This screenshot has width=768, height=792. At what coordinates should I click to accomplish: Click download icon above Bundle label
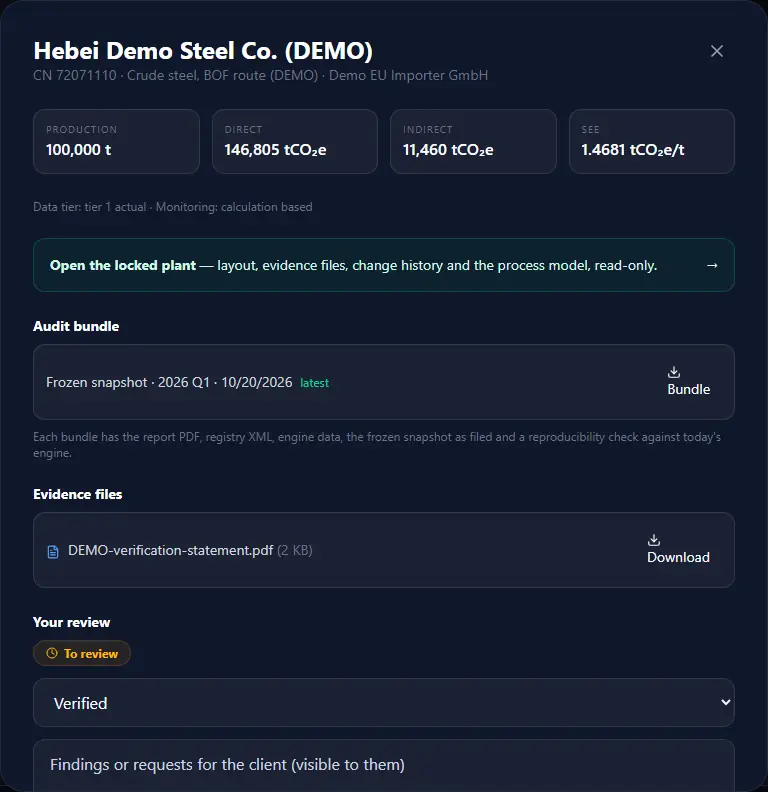(674, 372)
